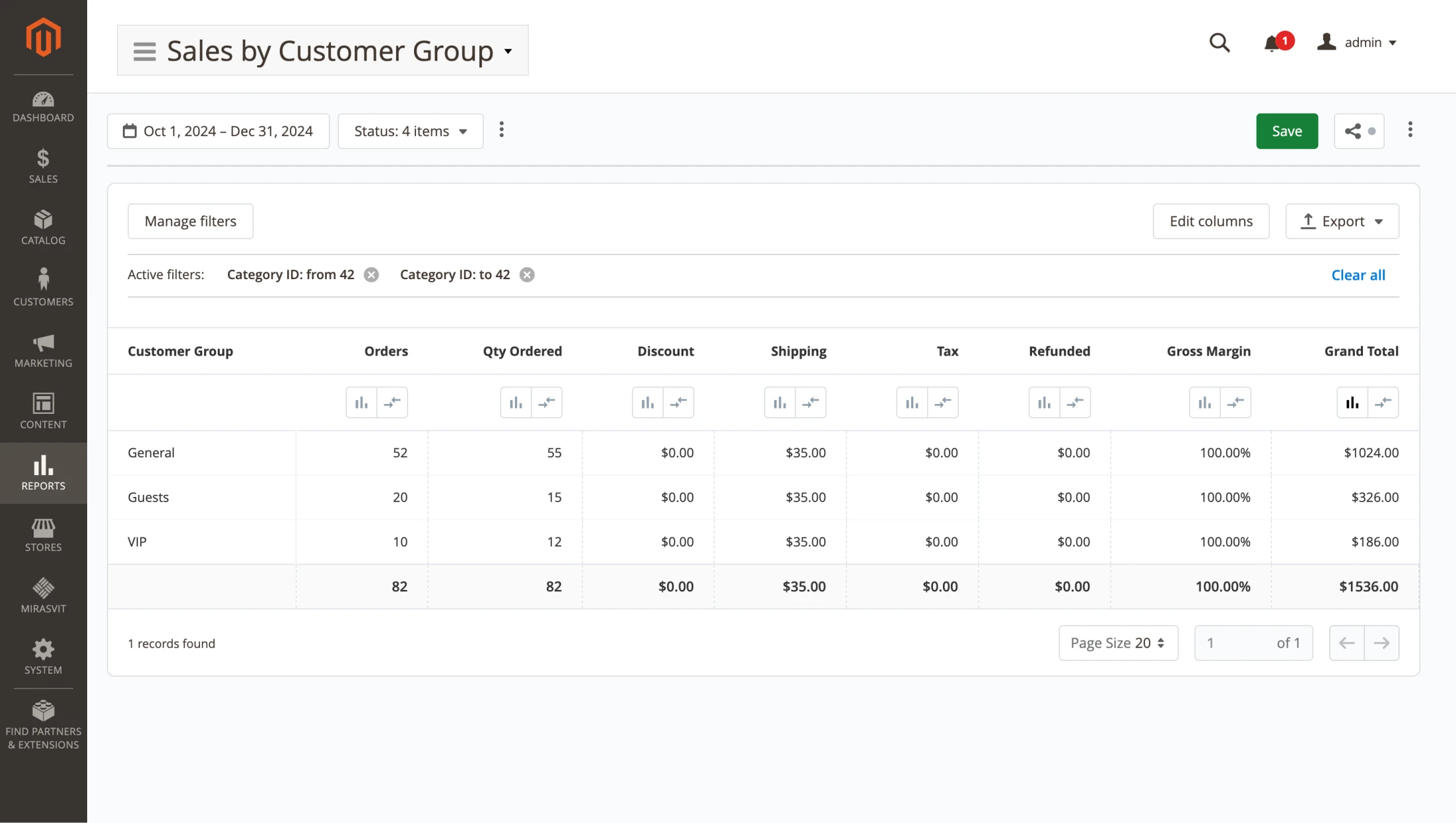Toggle chart view for the Grand Total column

1352,402
